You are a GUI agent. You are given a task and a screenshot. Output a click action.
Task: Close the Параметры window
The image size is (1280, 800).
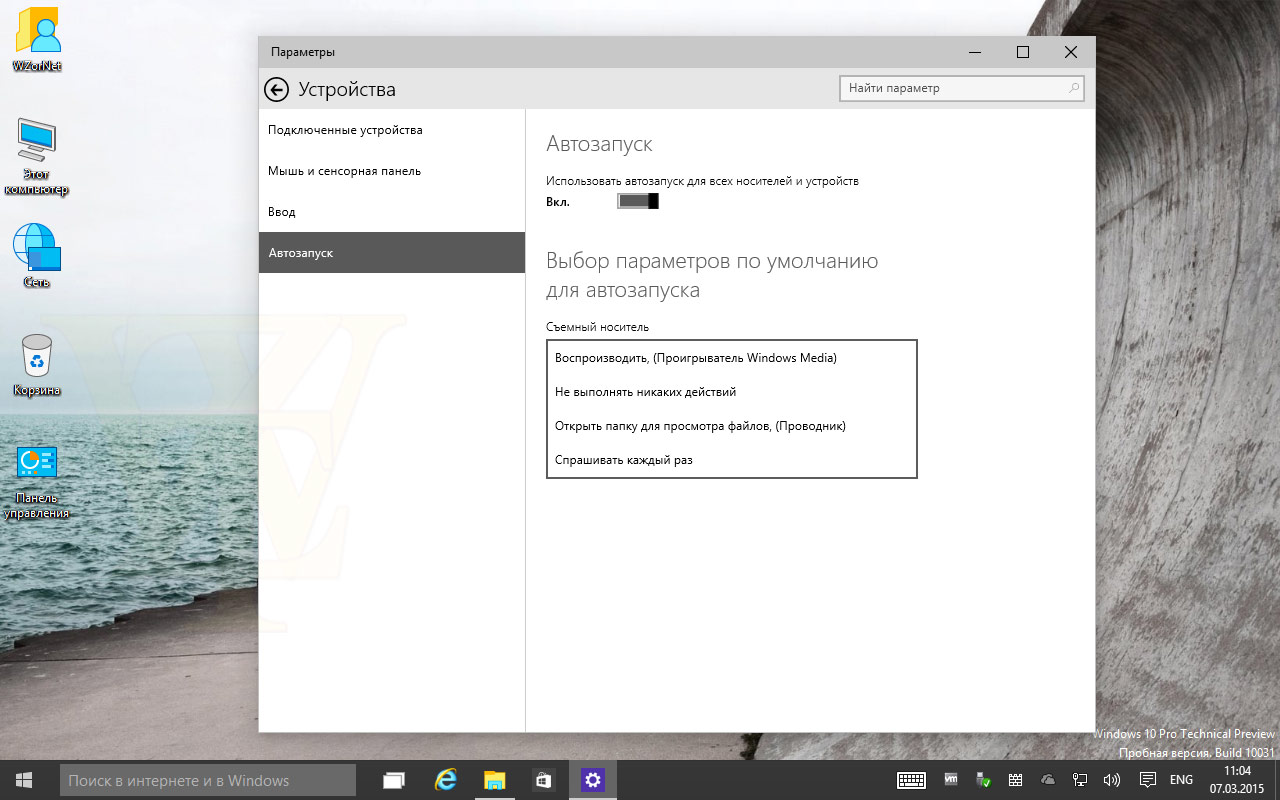click(x=1071, y=52)
